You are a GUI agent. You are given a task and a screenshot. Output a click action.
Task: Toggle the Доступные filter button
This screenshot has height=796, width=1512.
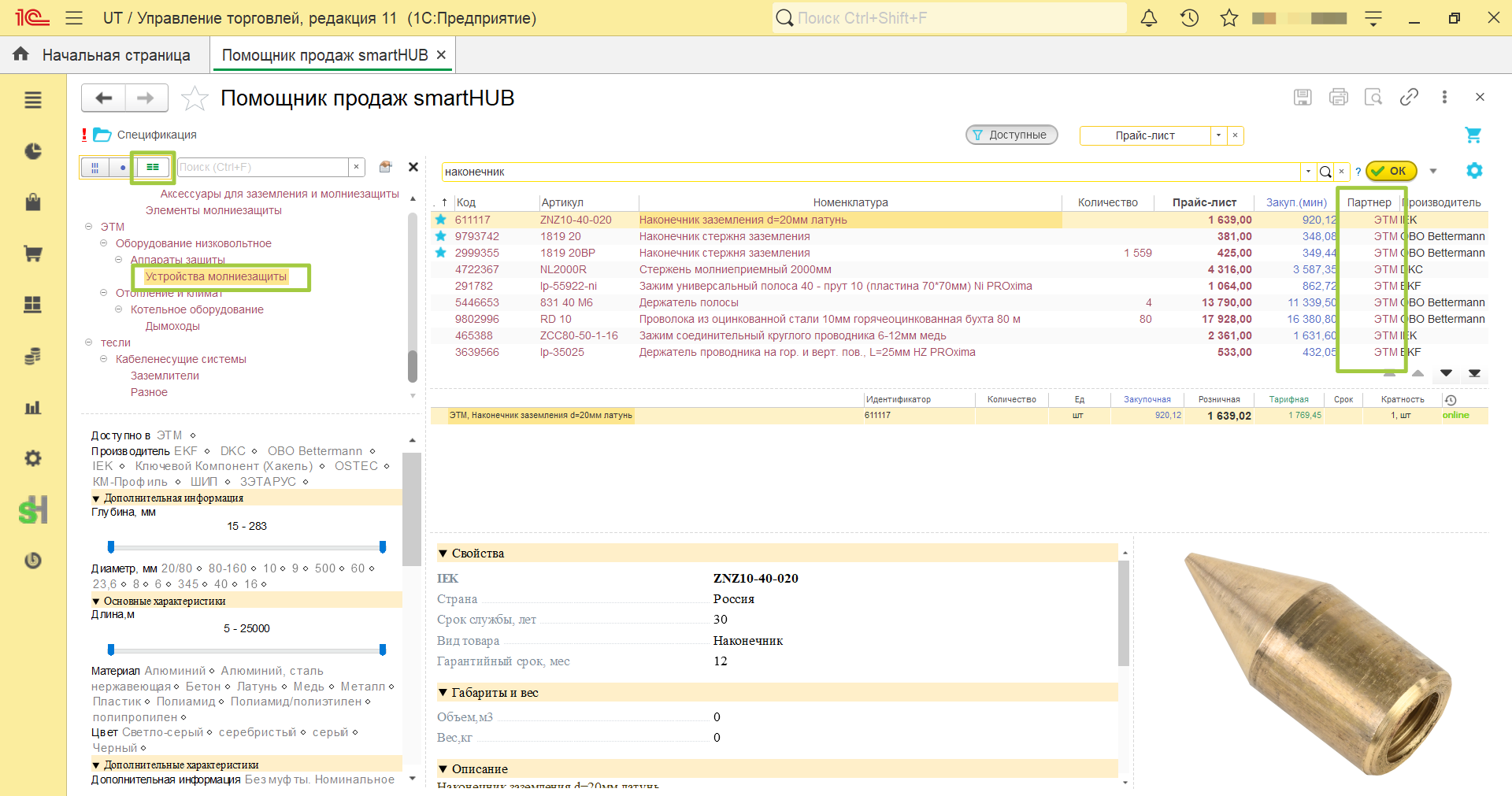[1011, 135]
